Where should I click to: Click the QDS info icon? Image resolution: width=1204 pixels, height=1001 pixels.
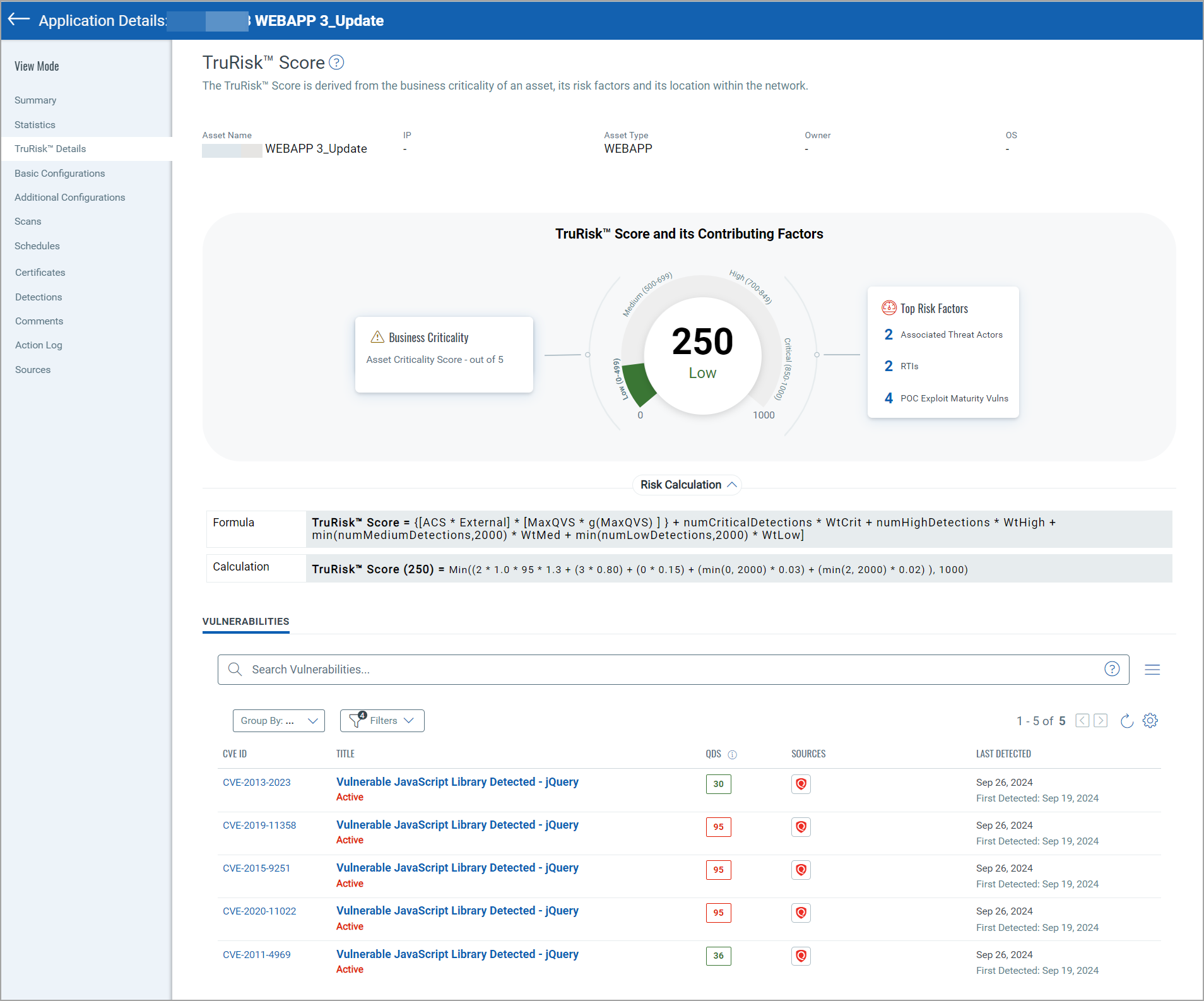click(732, 754)
